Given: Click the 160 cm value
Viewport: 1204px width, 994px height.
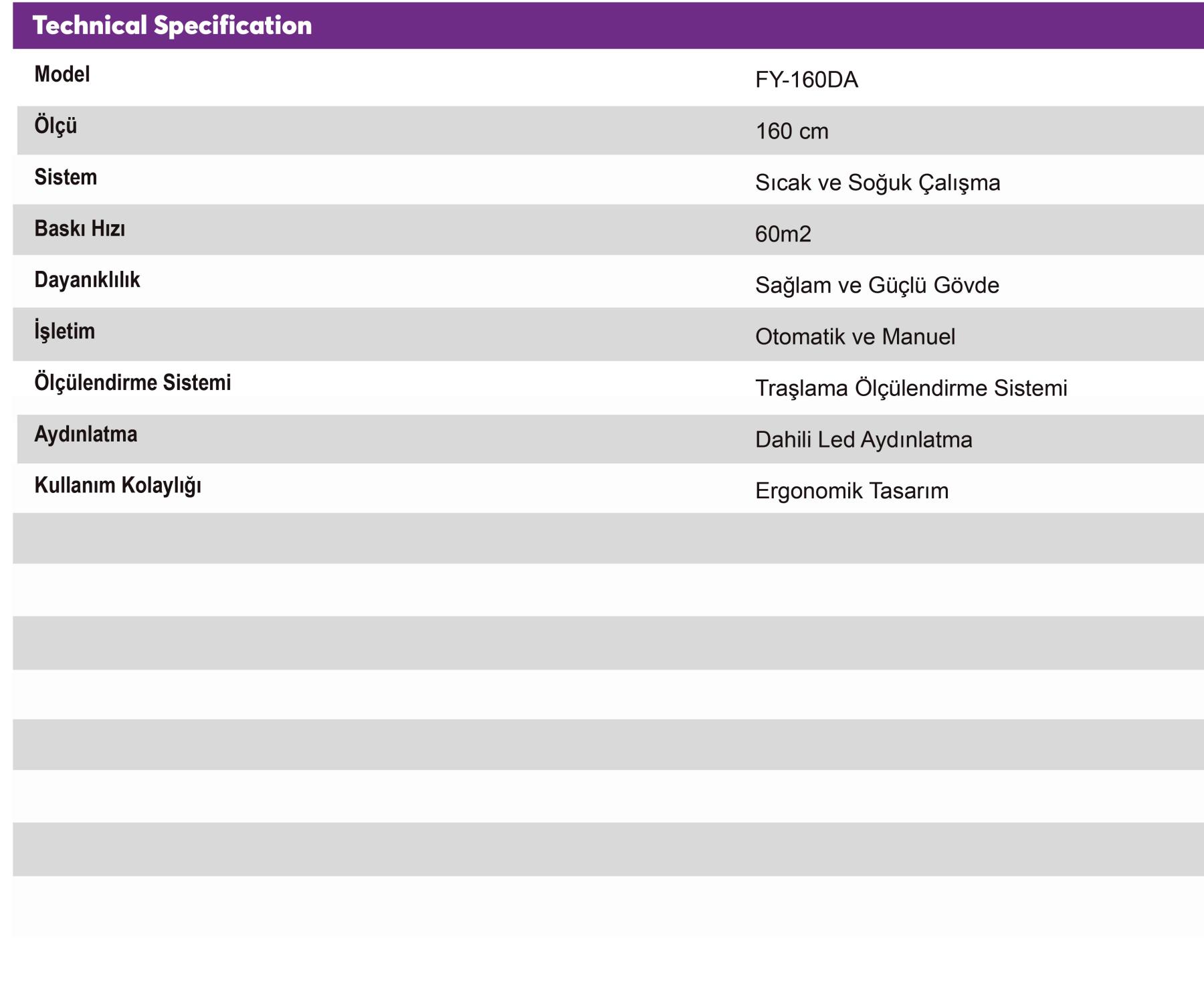Looking at the screenshot, I should 791,131.
